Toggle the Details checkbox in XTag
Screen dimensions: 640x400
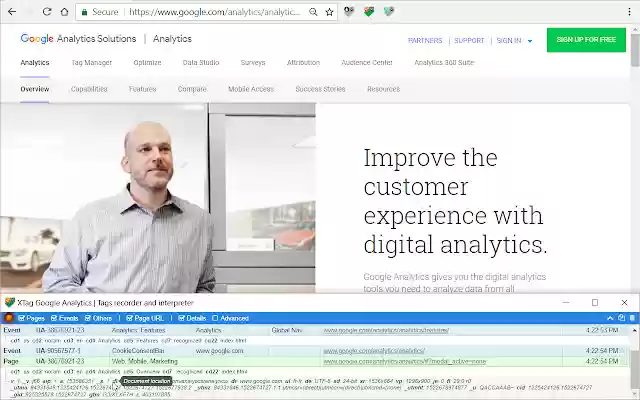point(181,318)
